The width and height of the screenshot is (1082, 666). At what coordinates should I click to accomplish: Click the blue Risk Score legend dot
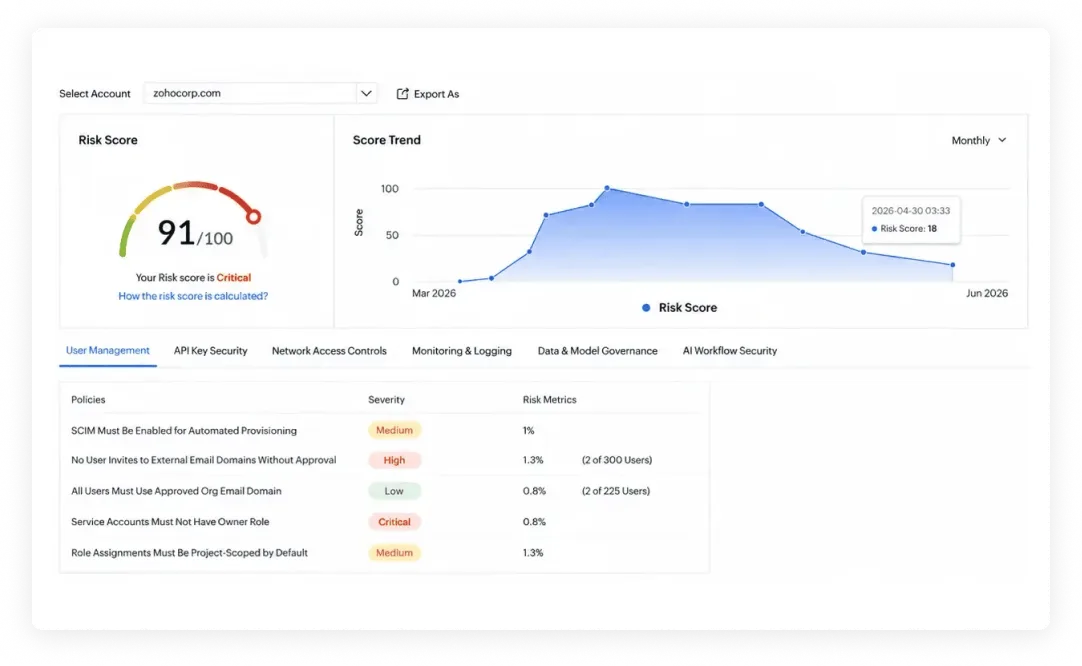(646, 308)
